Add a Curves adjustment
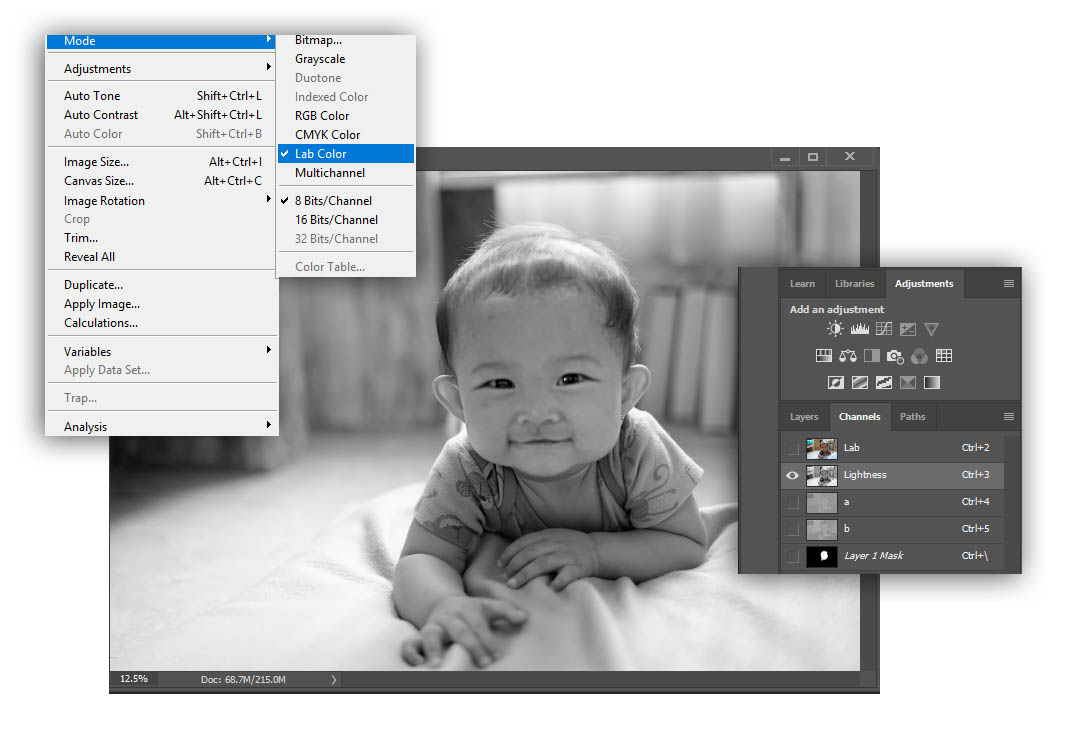 (884, 329)
